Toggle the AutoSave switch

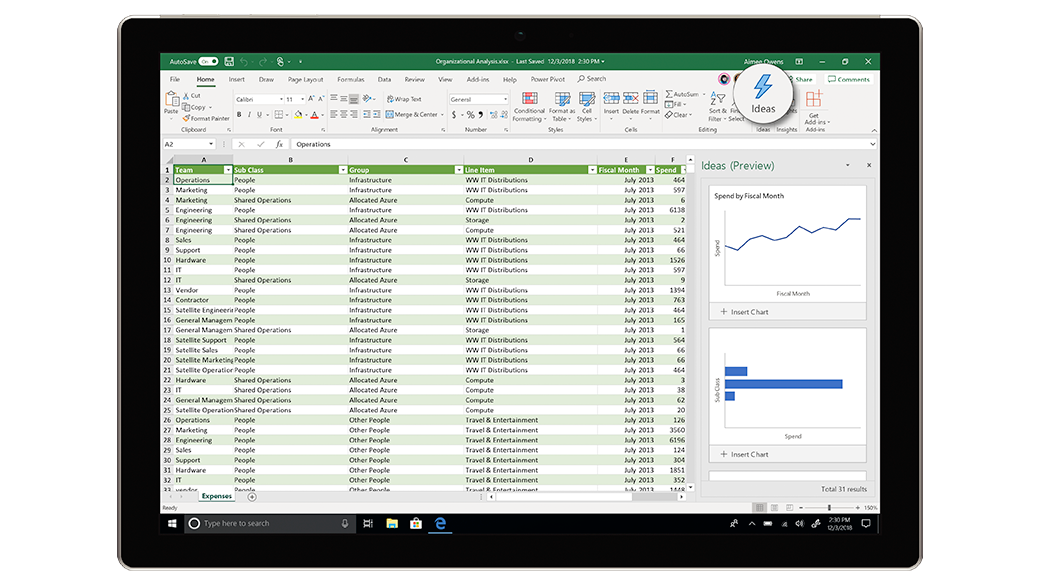[208, 62]
